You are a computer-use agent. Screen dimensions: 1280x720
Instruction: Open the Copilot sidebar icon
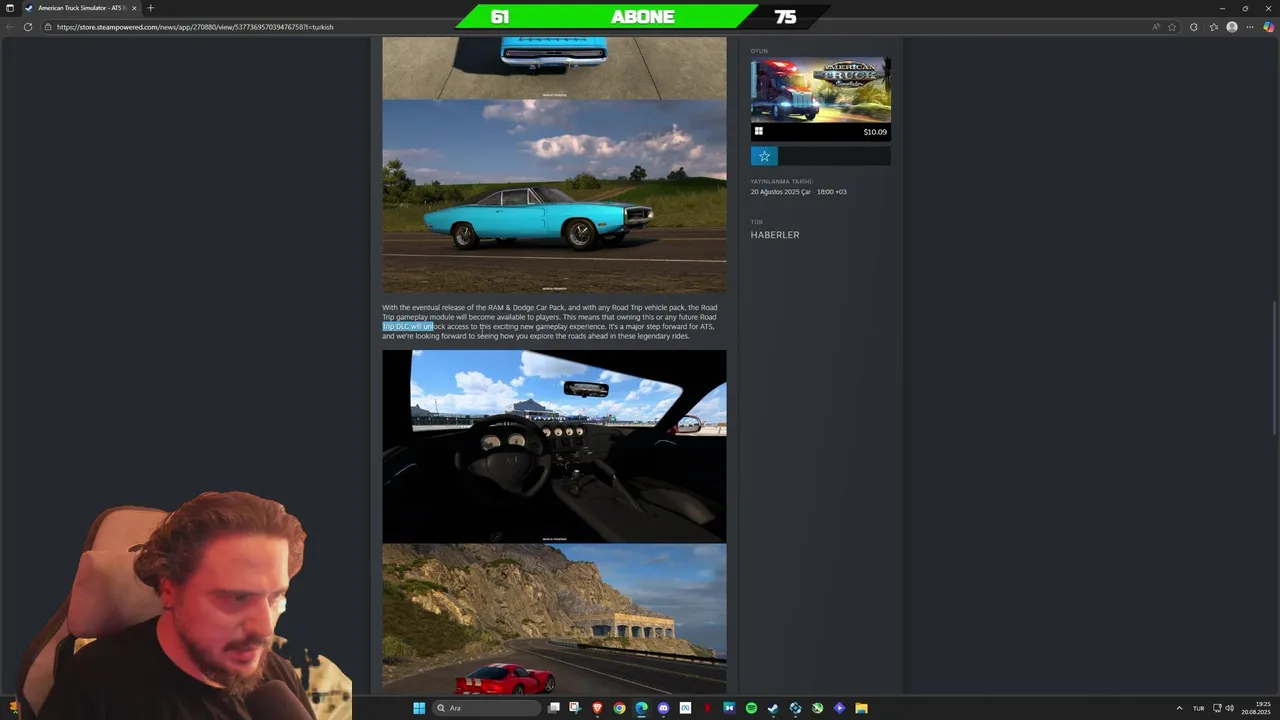click(x=1269, y=27)
